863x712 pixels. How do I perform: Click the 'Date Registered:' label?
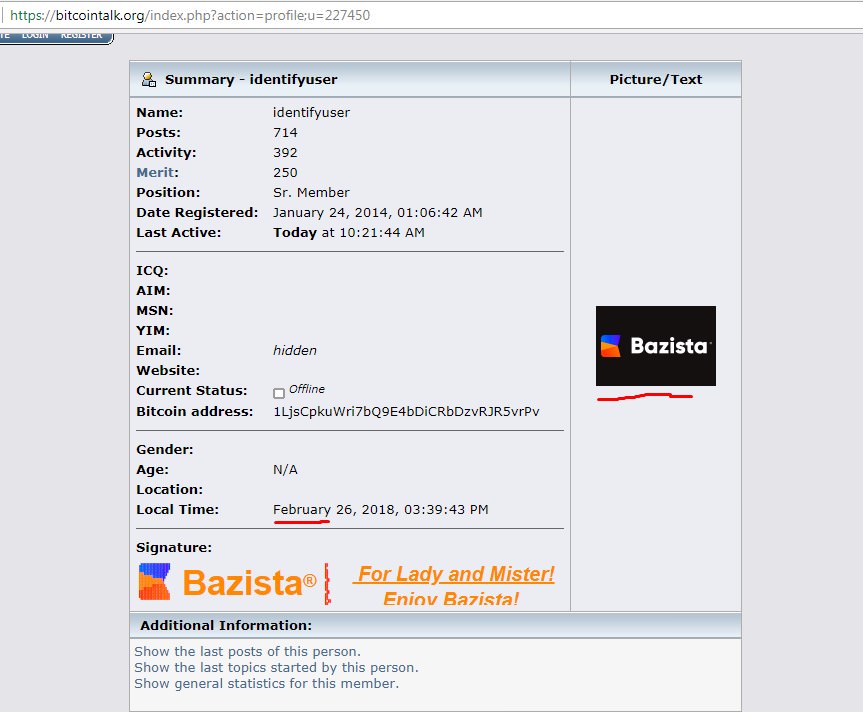(197, 212)
